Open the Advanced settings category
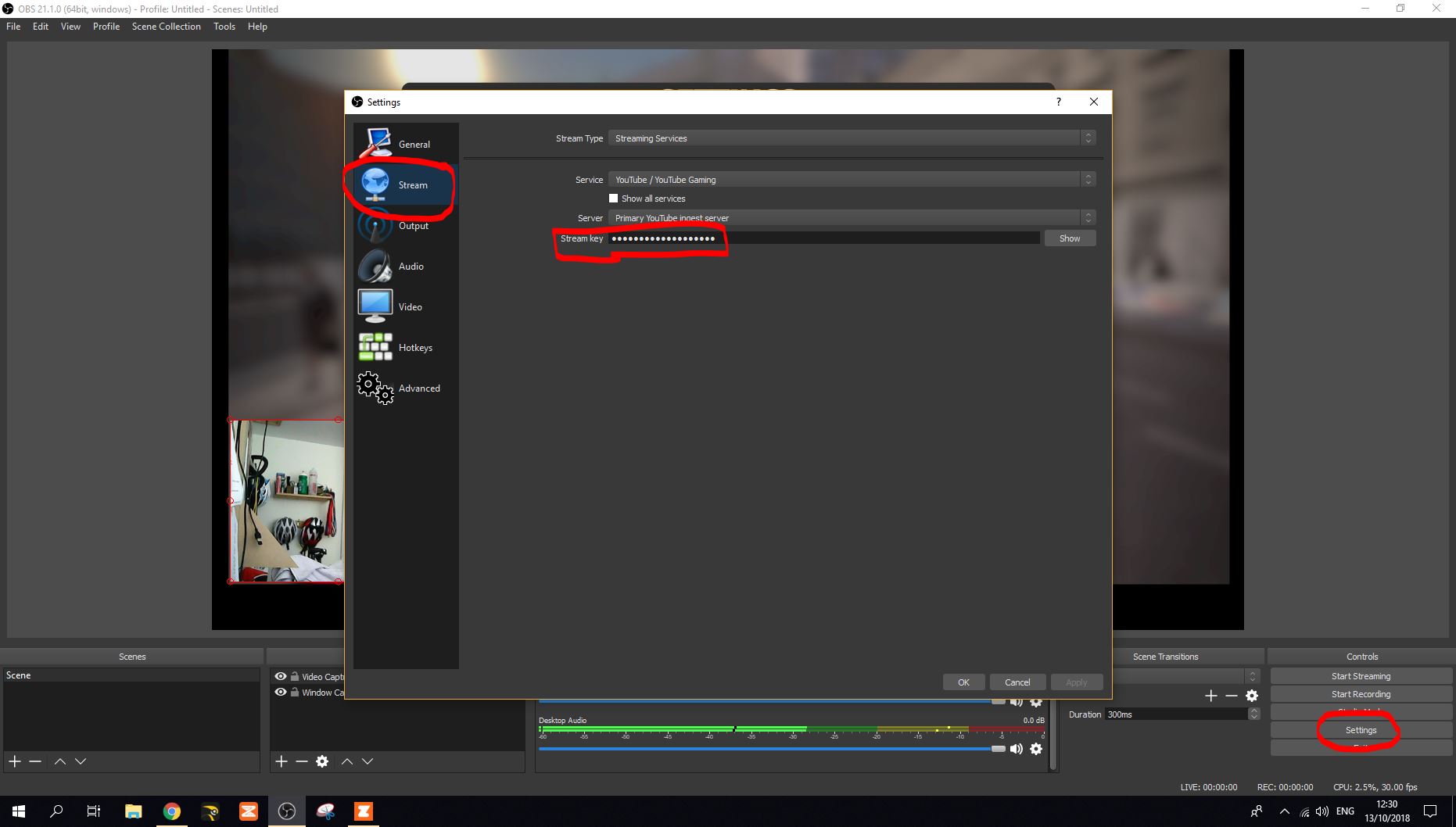1456x827 pixels. pos(405,388)
